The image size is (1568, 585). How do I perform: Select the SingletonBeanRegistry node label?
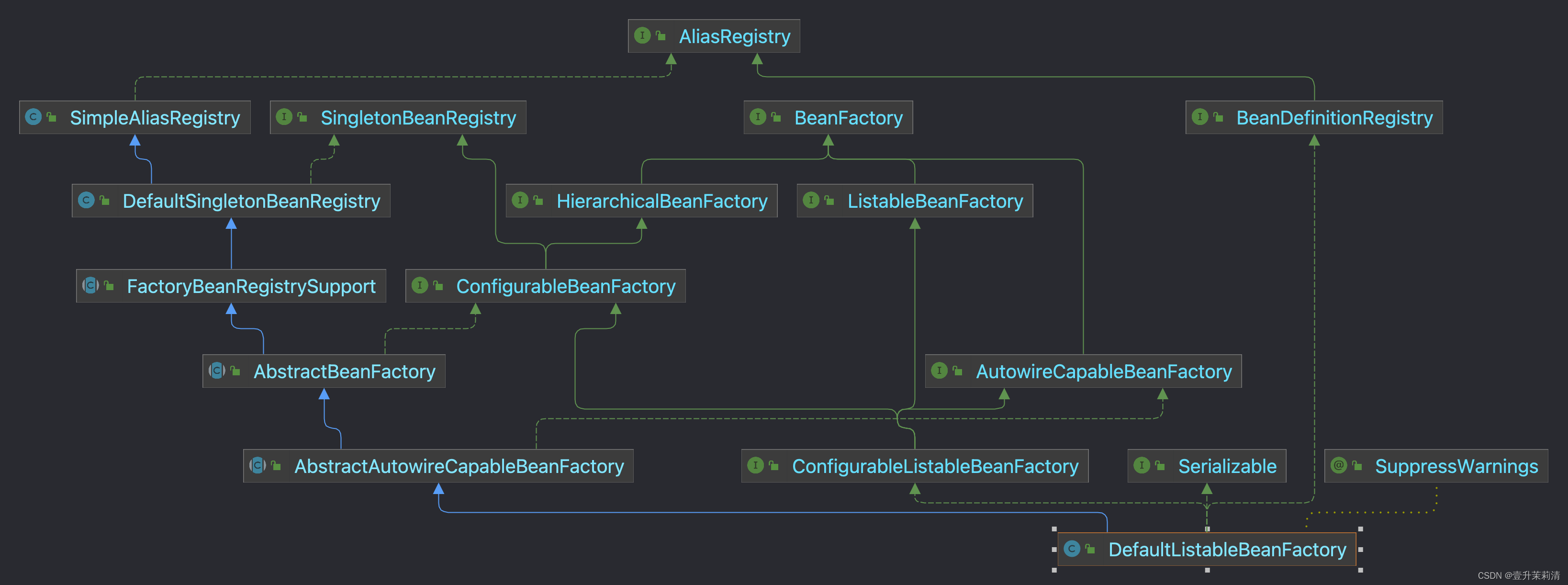418,118
